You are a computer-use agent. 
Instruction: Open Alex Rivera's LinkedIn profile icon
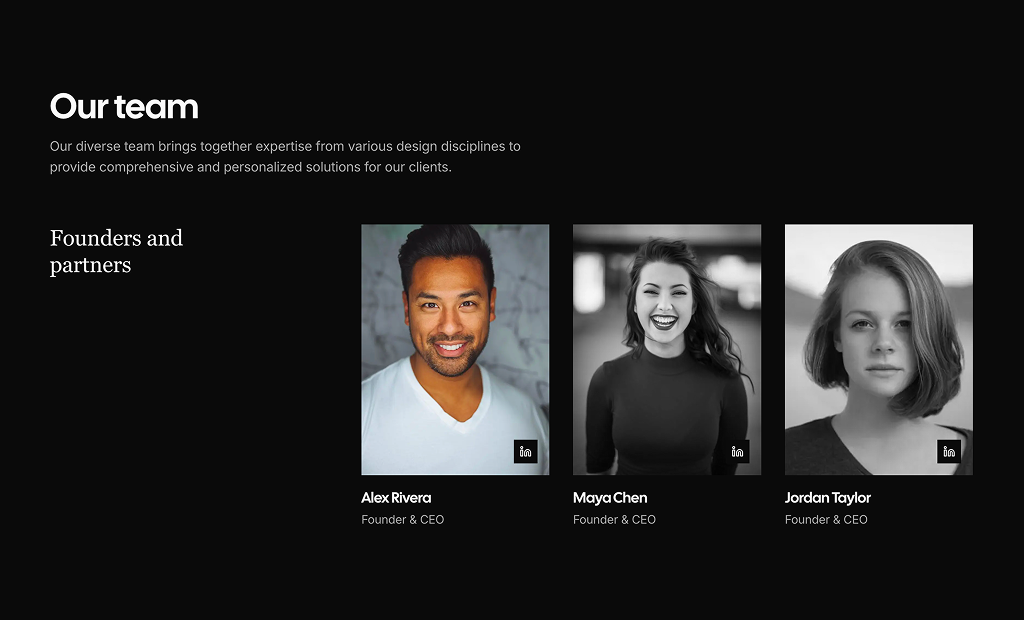pos(526,451)
